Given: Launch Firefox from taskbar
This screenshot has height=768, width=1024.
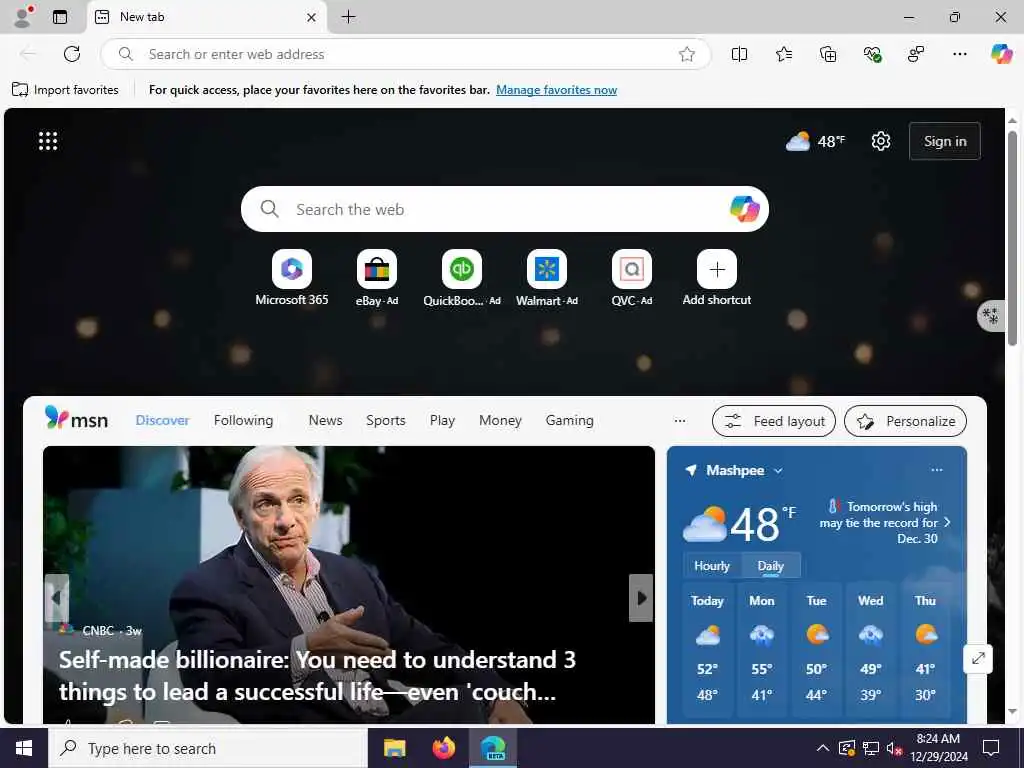Looking at the screenshot, I should [x=444, y=748].
